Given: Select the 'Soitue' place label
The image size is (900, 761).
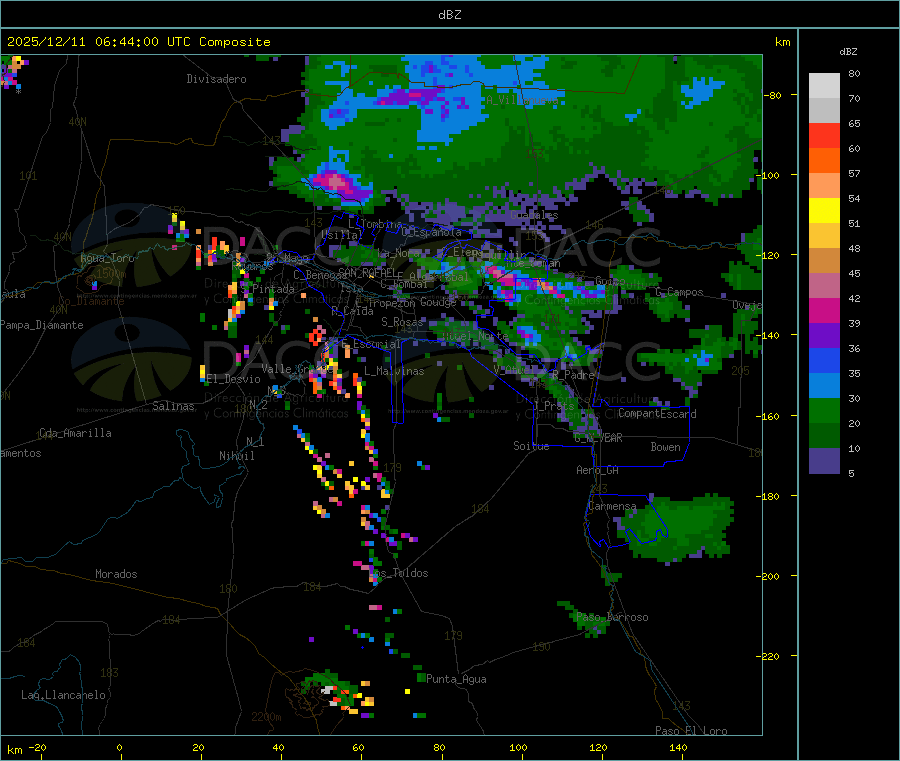Looking at the screenshot, I should click(531, 446).
